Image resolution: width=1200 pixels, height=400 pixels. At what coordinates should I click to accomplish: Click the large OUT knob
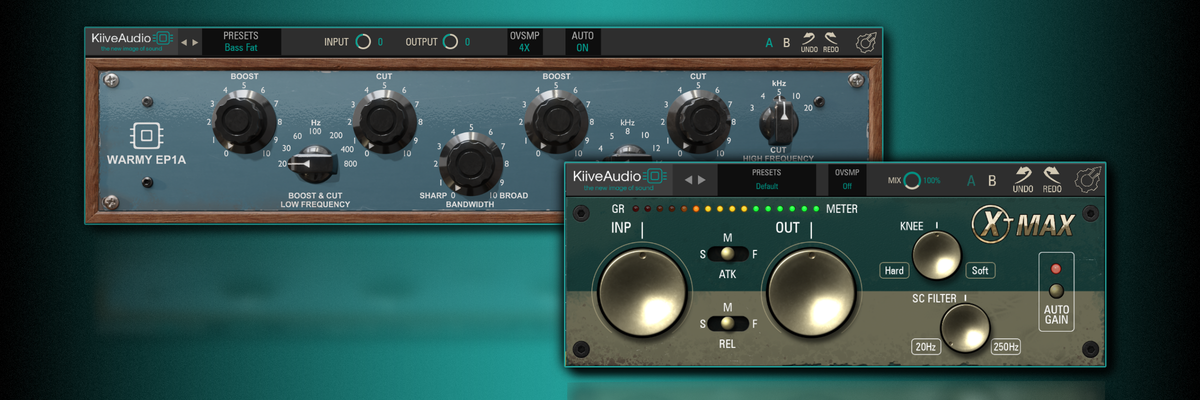click(810, 293)
